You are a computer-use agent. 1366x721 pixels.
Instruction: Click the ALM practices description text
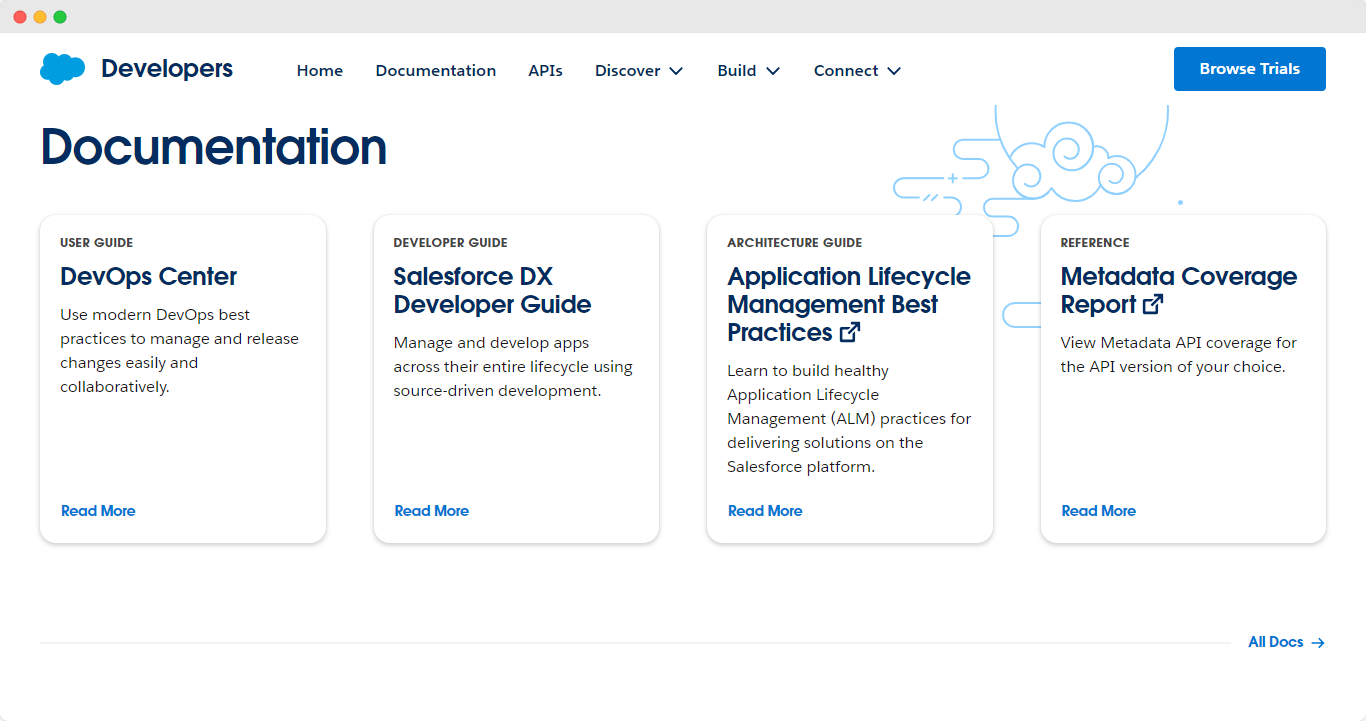(849, 419)
